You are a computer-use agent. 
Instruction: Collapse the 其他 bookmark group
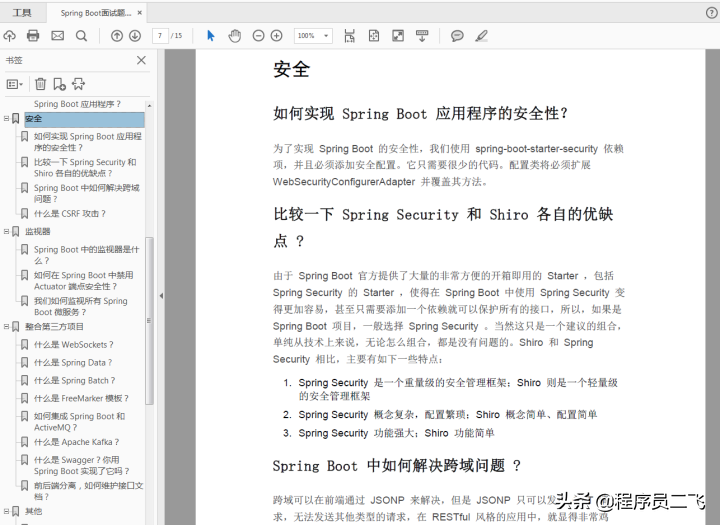coord(6,511)
